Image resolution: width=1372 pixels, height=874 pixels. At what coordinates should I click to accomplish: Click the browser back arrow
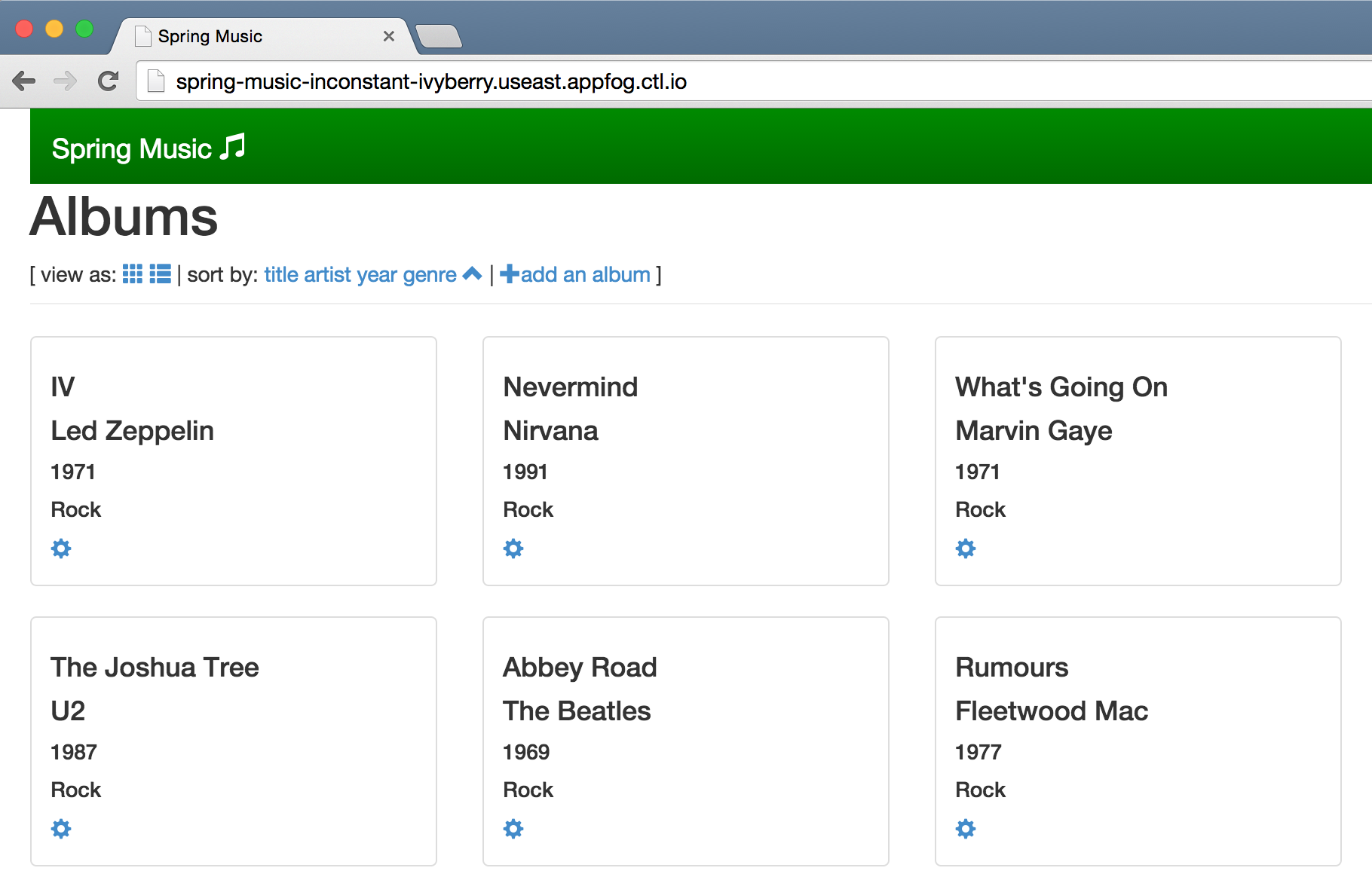(x=24, y=81)
